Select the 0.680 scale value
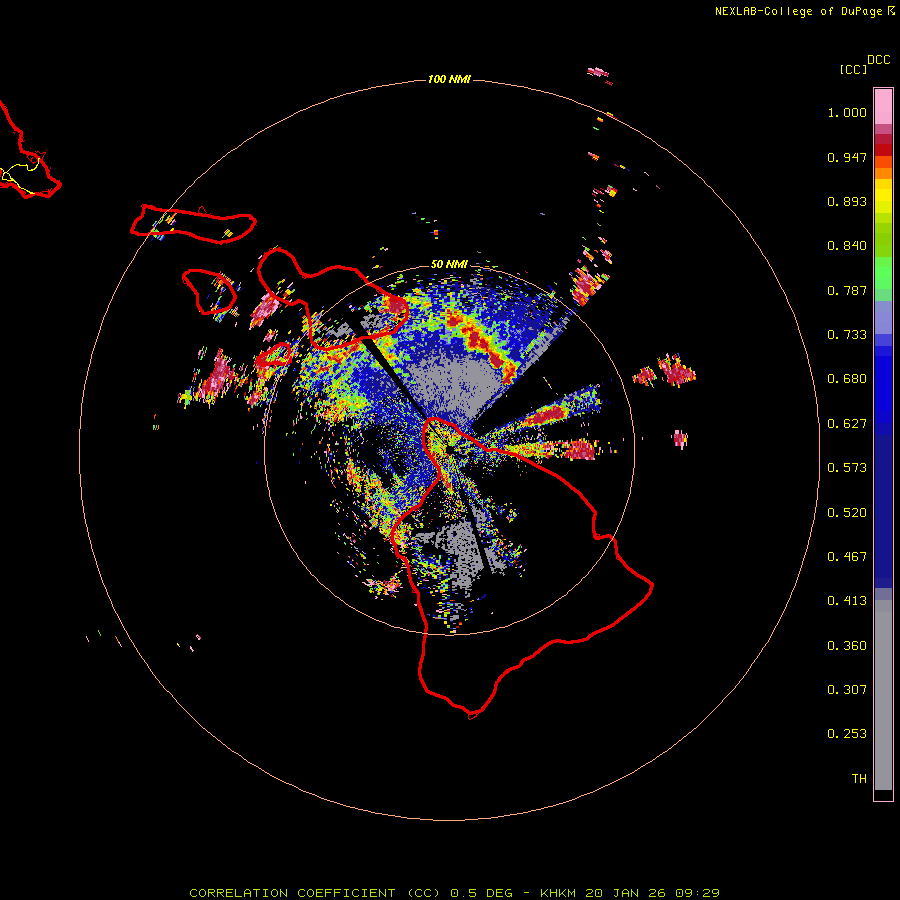The height and width of the screenshot is (900, 900). pyautogui.click(x=847, y=379)
